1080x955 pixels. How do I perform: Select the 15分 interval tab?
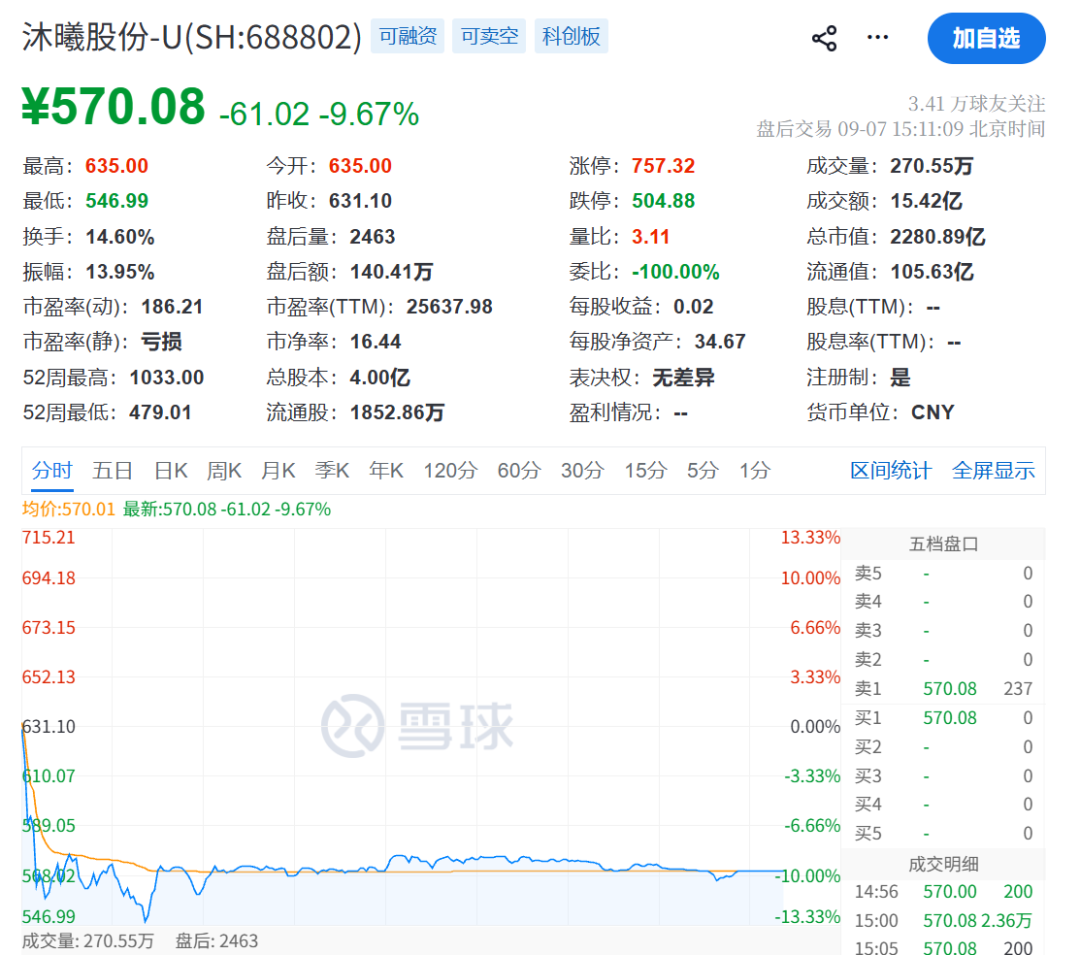point(645,470)
